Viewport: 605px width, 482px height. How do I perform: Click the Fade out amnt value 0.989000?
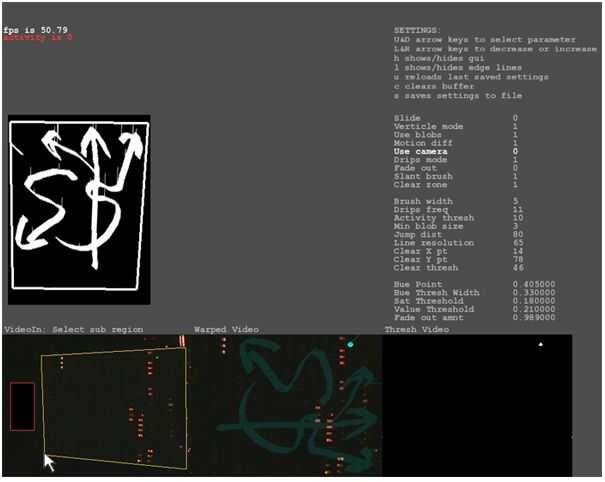534,318
